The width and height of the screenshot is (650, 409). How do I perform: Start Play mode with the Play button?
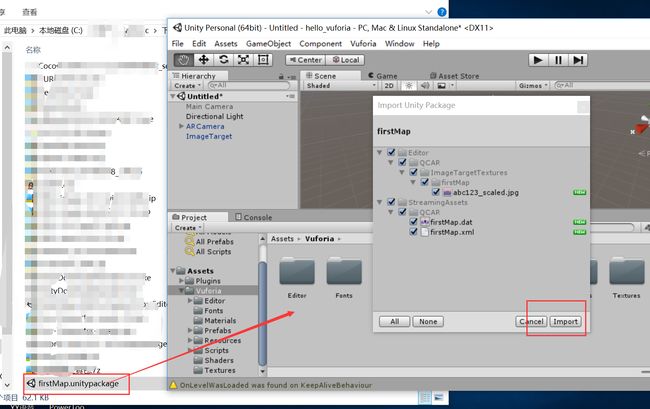(538, 60)
